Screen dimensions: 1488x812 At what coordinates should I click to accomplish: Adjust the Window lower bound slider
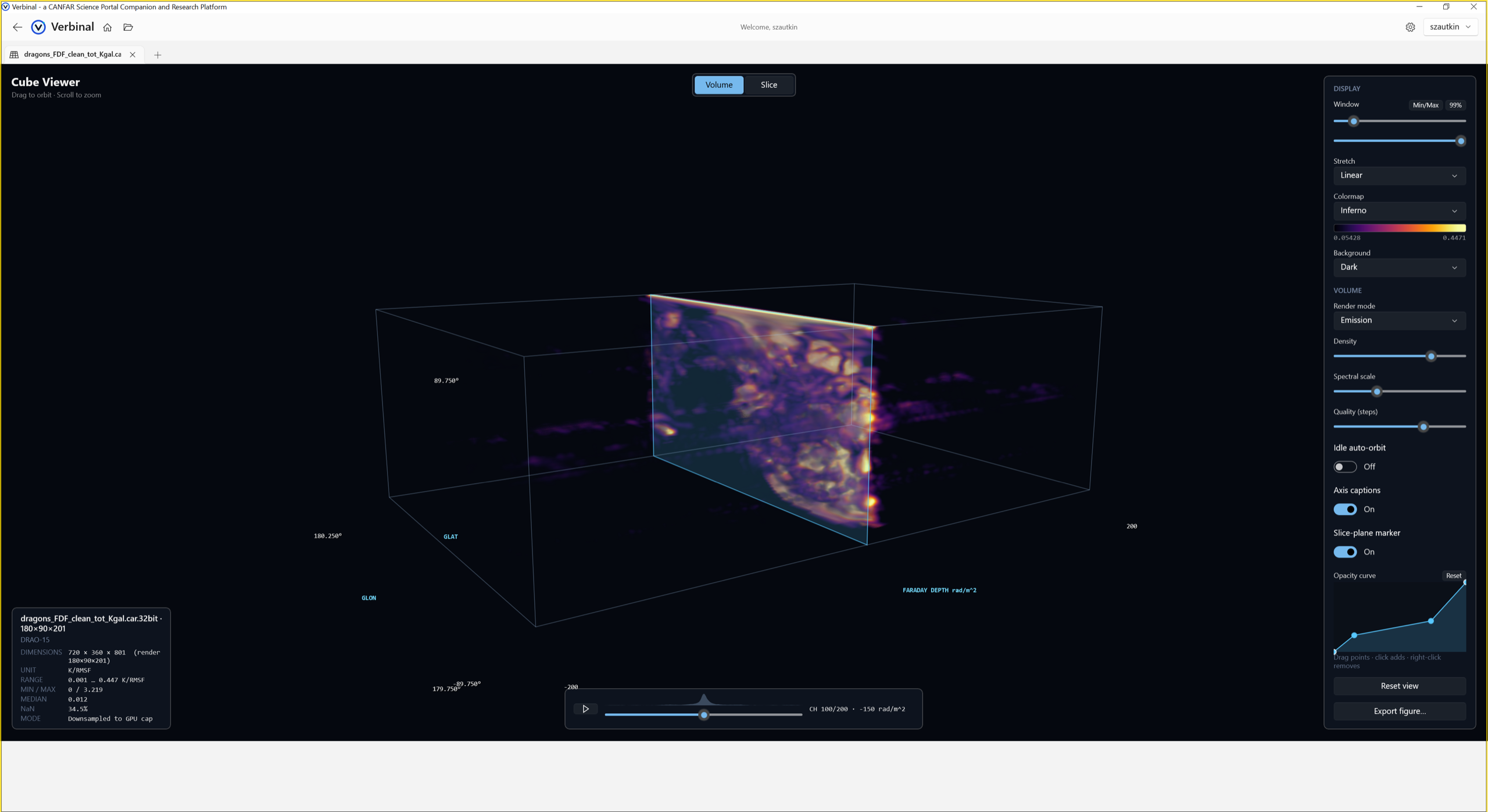(1354, 121)
